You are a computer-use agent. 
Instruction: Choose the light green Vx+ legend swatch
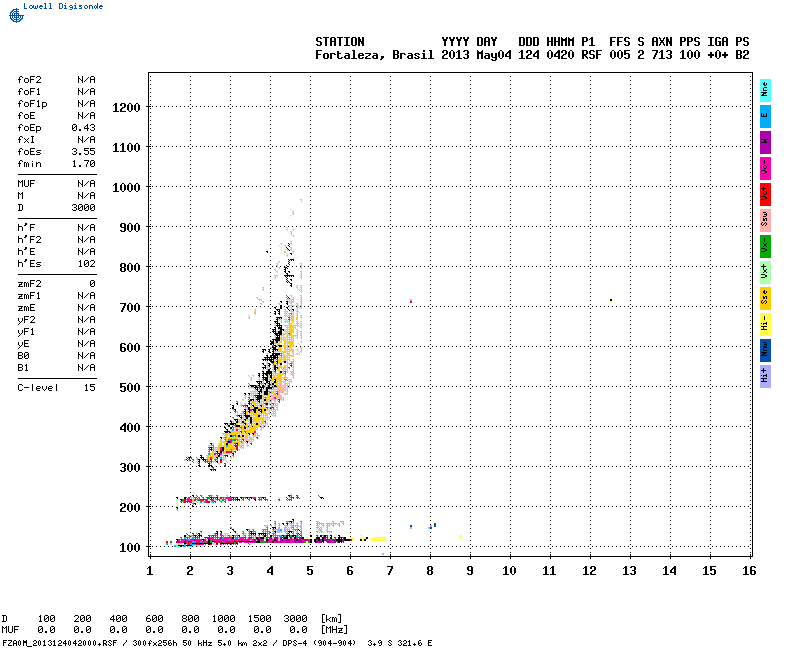[x=765, y=272]
